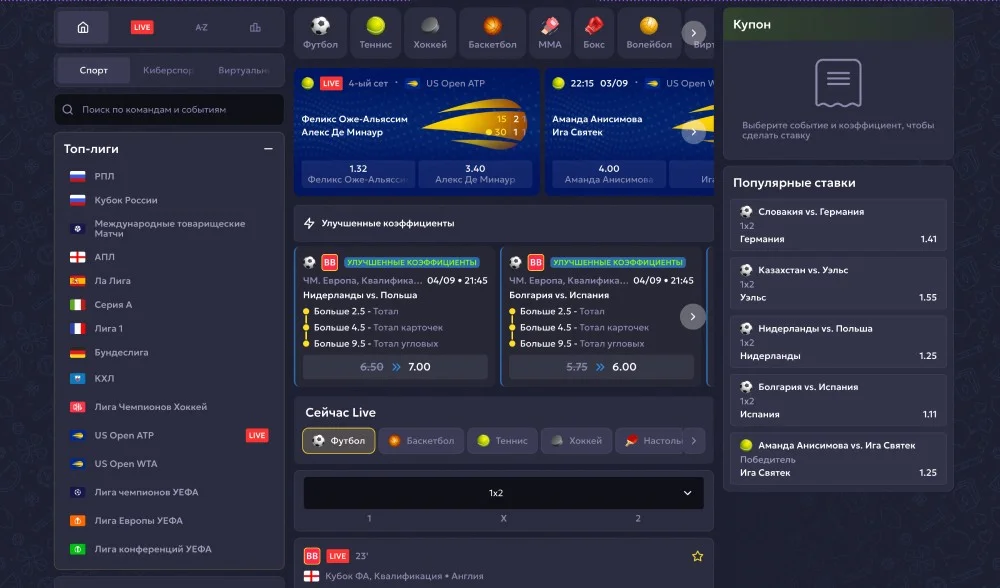1000x588 pixels.
Task: Click the 7.00 improved odds button
Action: (x=395, y=367)
